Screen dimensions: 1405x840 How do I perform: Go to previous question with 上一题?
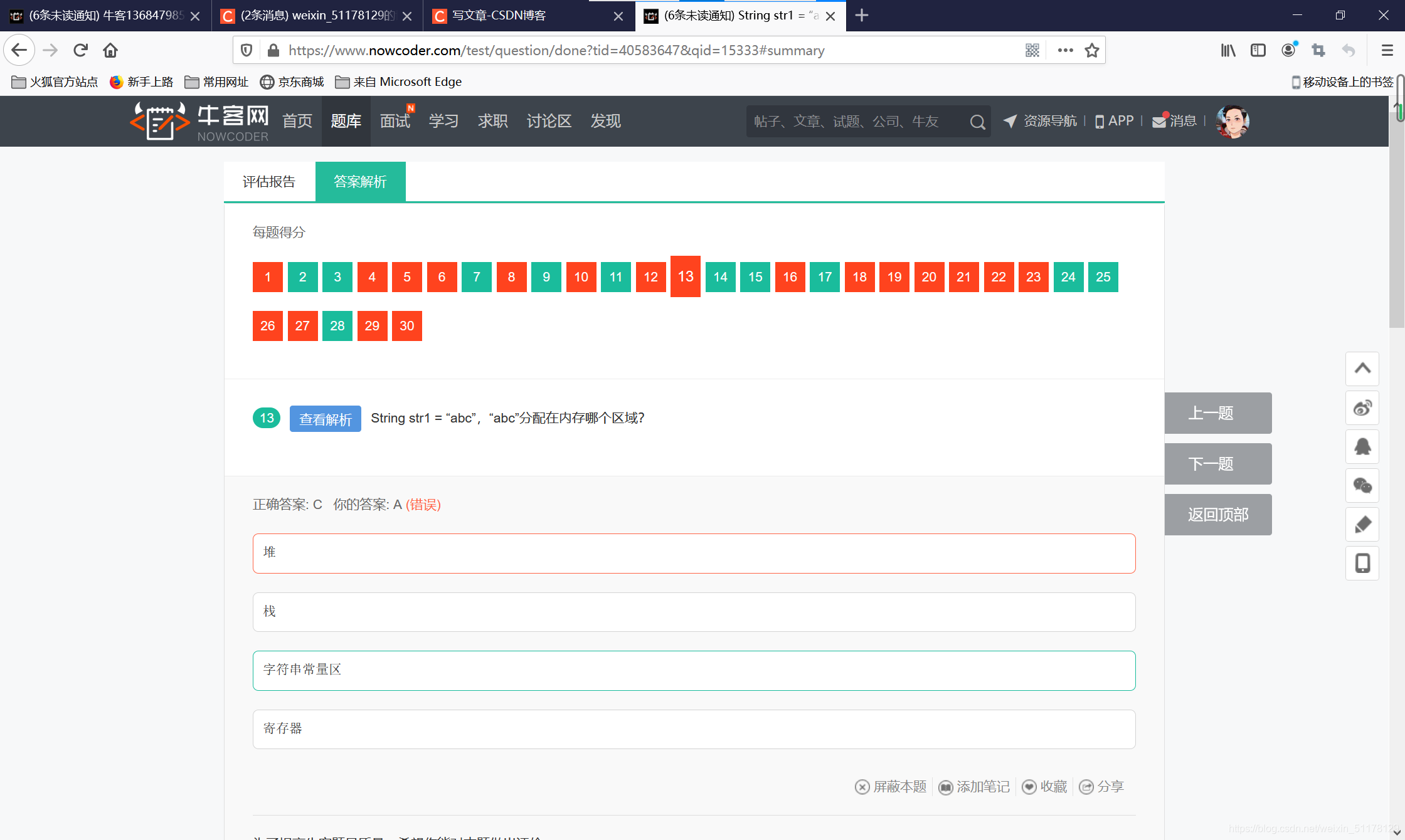point(1218,413)
